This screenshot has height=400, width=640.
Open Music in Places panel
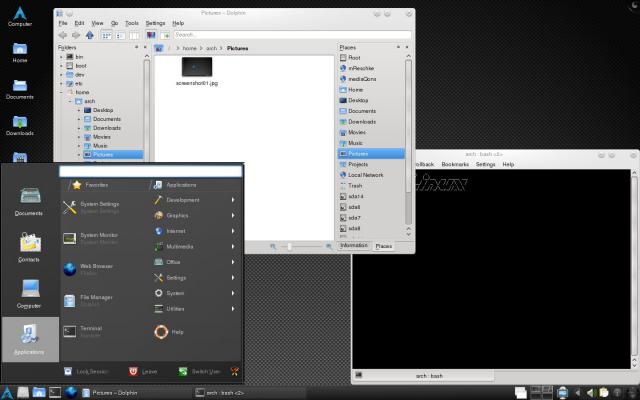coord(351,143)
